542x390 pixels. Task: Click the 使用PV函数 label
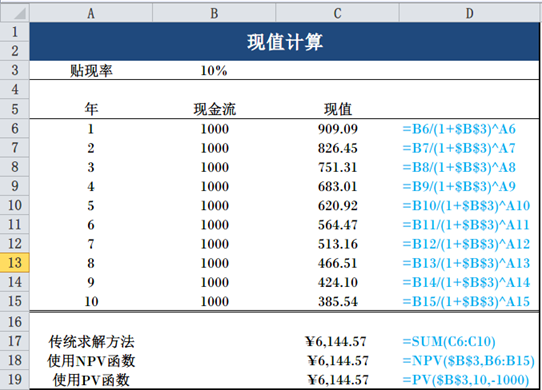(91, 380)
